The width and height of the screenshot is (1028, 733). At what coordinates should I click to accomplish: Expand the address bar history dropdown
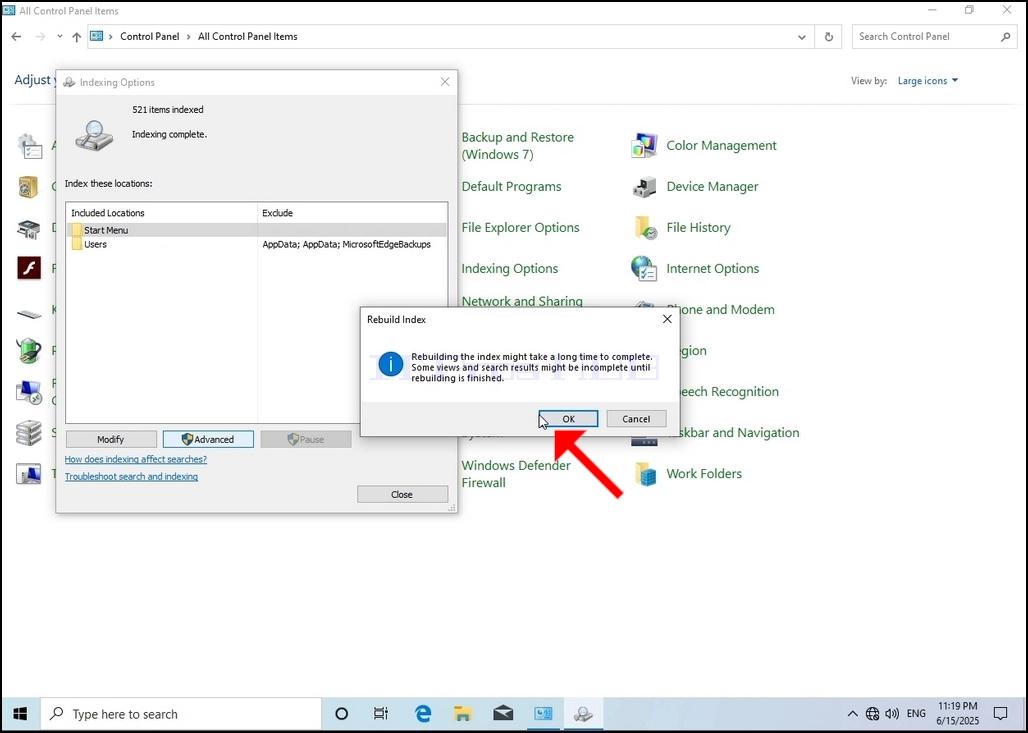point(801,37)
